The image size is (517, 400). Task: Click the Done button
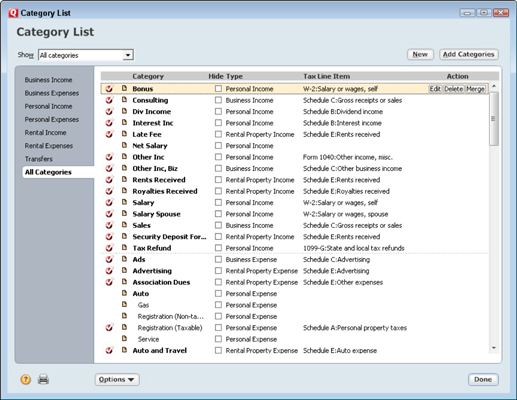[483, 379]
